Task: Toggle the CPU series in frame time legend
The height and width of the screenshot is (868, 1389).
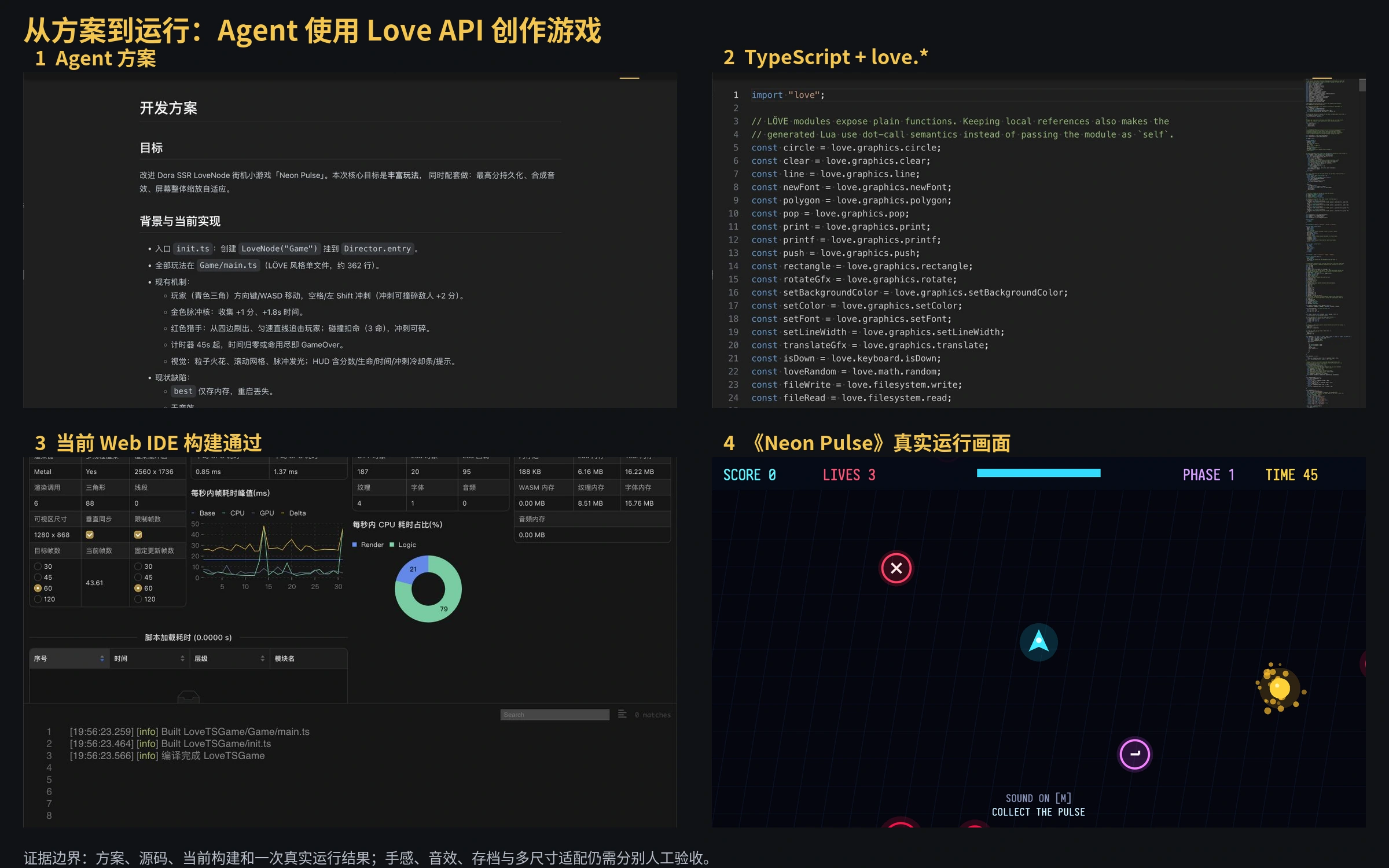Action: point(233,513)
